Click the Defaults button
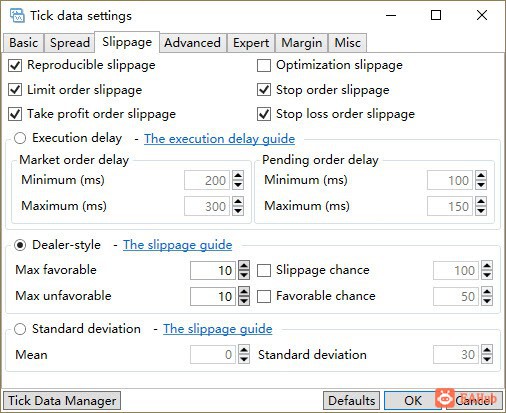 [351, 401]
